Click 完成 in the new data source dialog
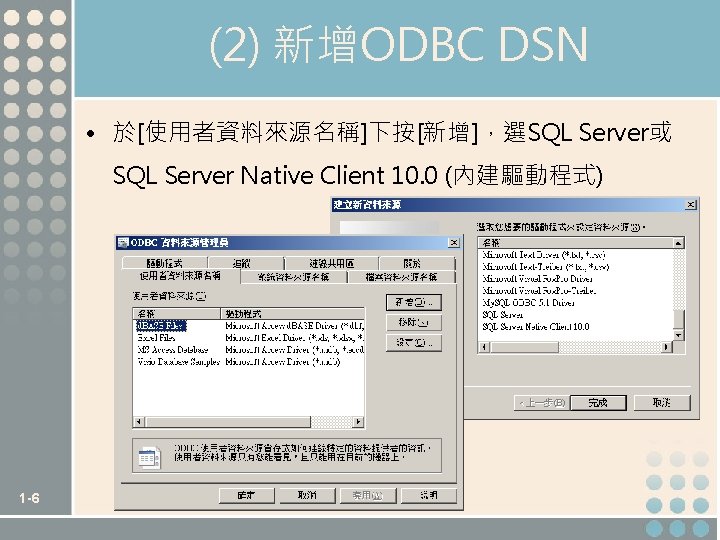Image resolution: width=720 pixels, height=540 pixels. [x=598, y=403]
